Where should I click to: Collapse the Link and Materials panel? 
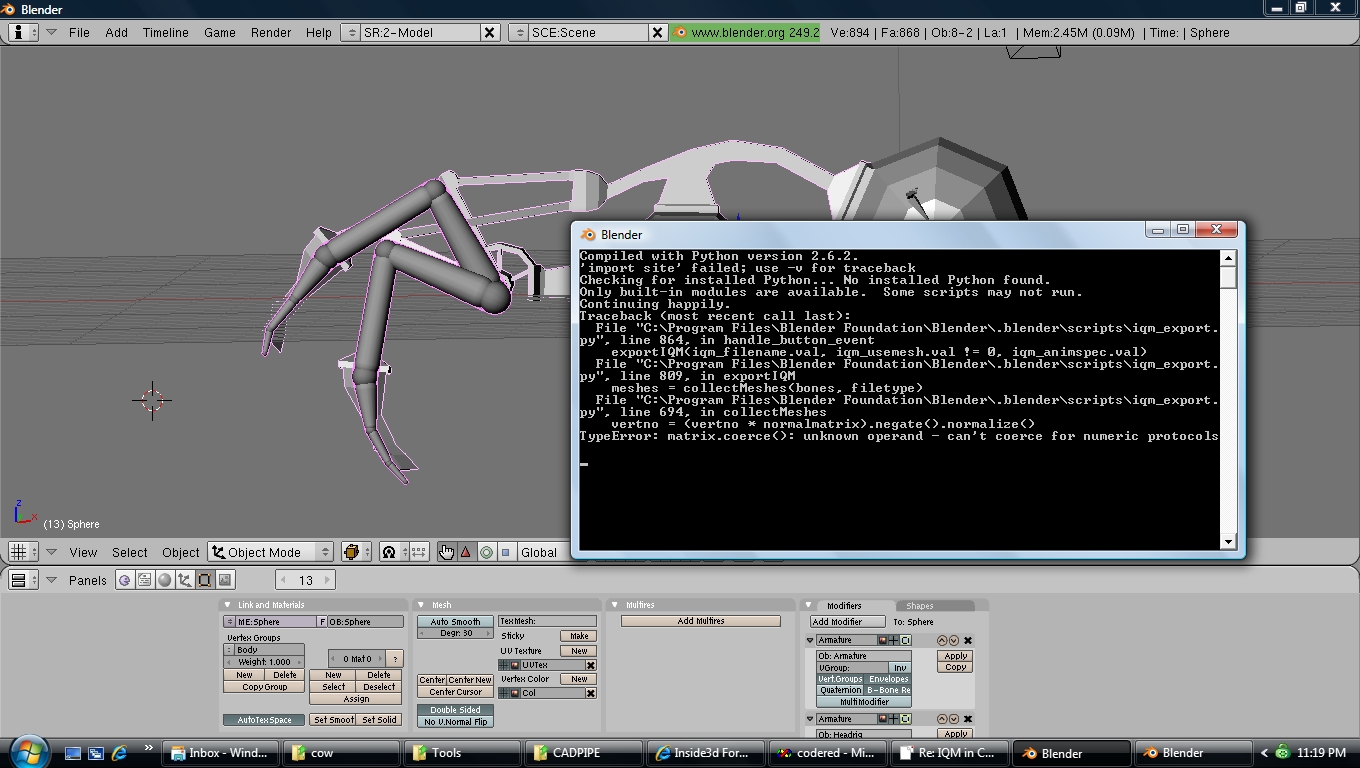click(x=227, y=605)
